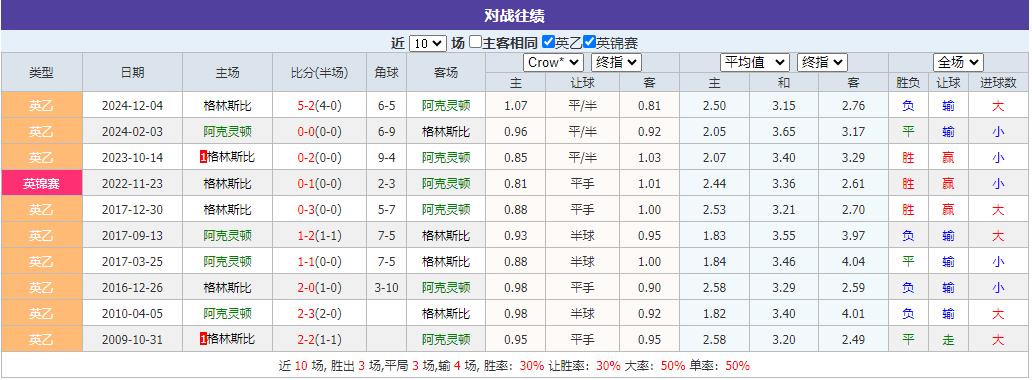Click the 胜负 column header
The height and width of the screenshot is (380, 1032).
[x=908, y=83]
